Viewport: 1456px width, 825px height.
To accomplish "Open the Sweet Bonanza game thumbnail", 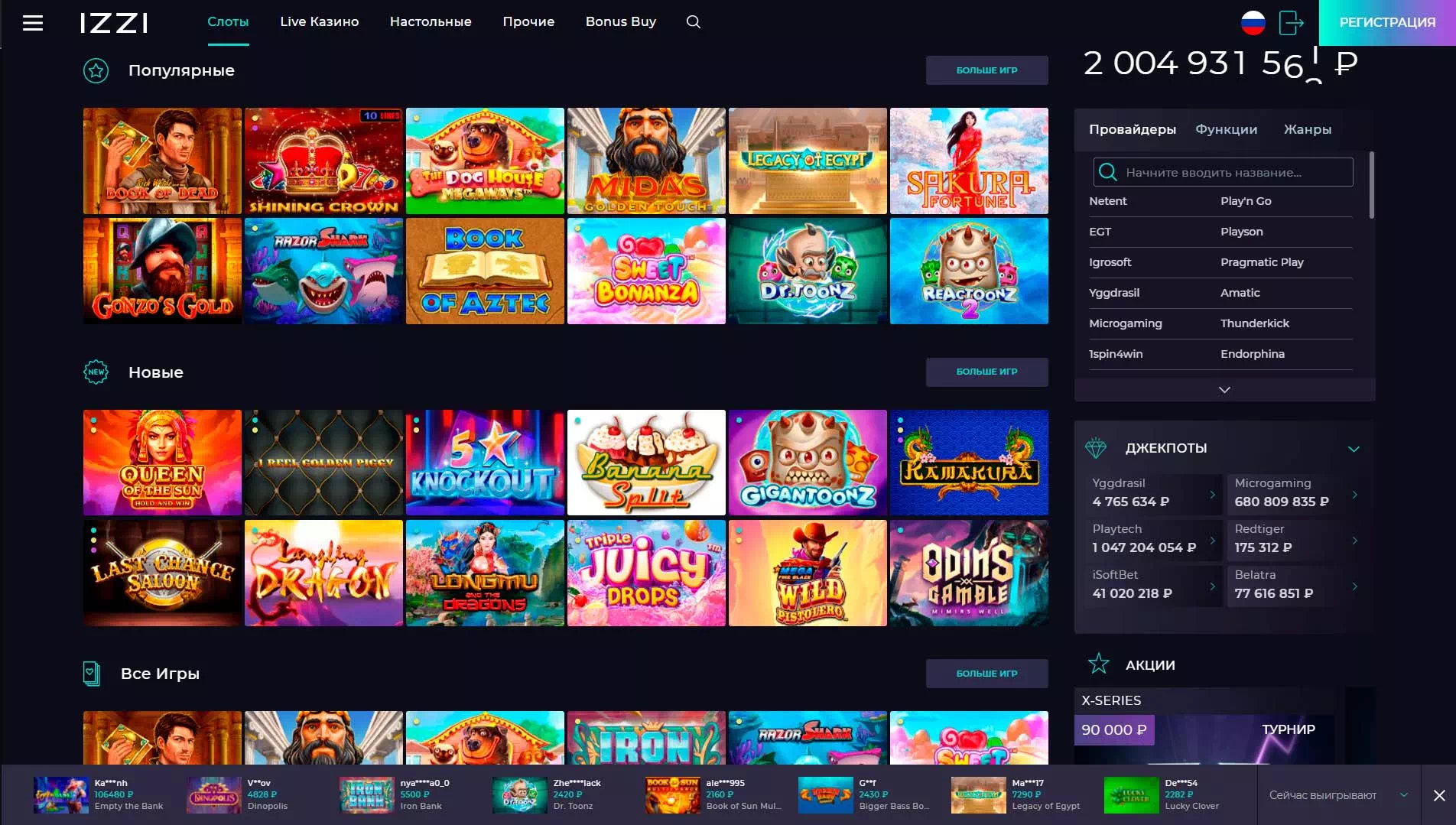I will click(646, 271).
